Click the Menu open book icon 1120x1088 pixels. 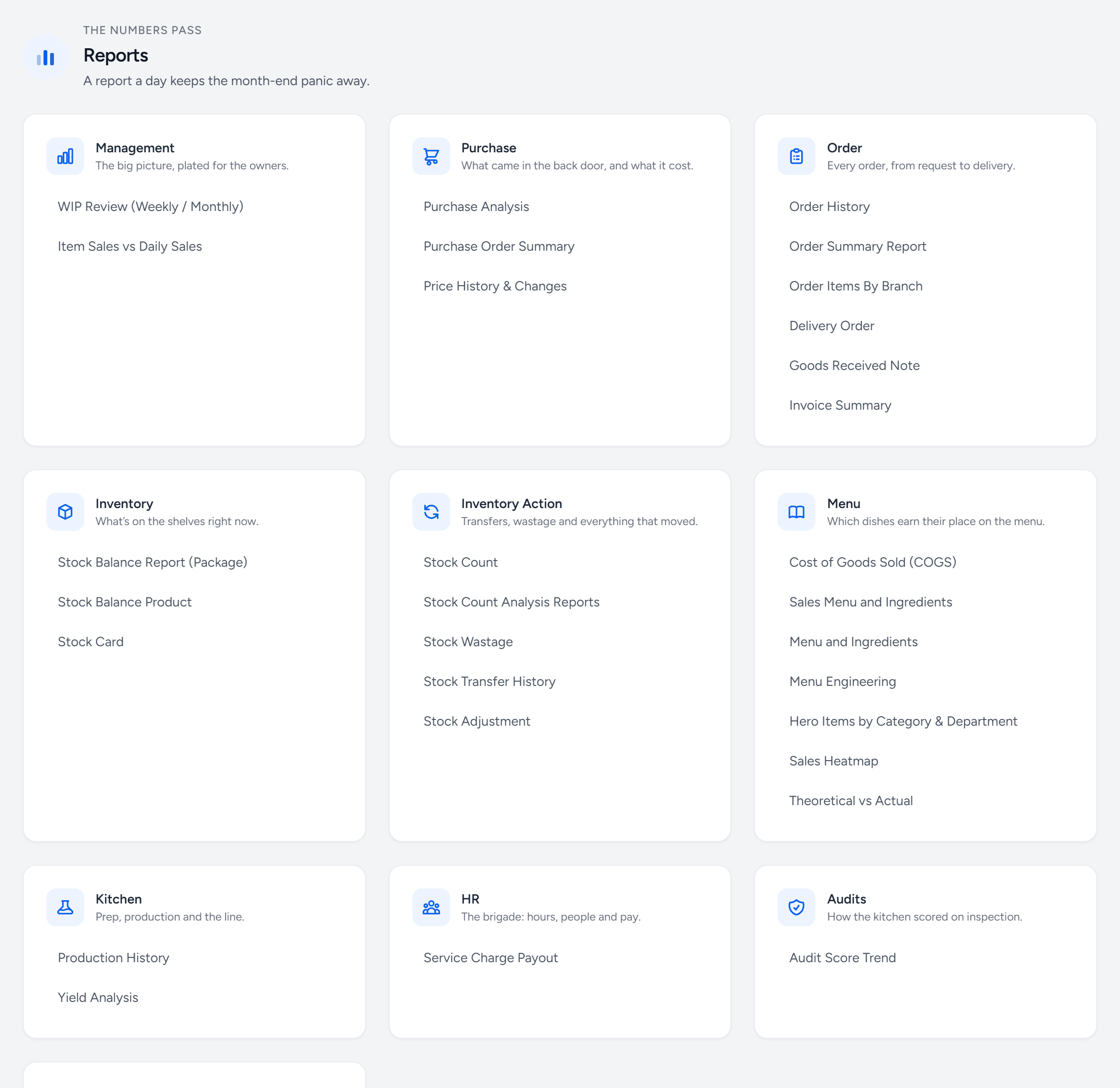[x=796, y=511]
